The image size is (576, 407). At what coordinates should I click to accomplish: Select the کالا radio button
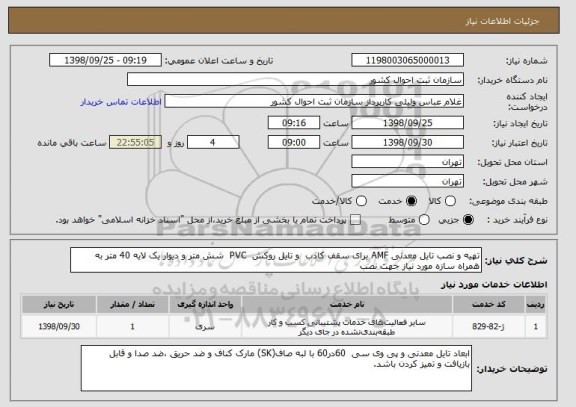450,201
